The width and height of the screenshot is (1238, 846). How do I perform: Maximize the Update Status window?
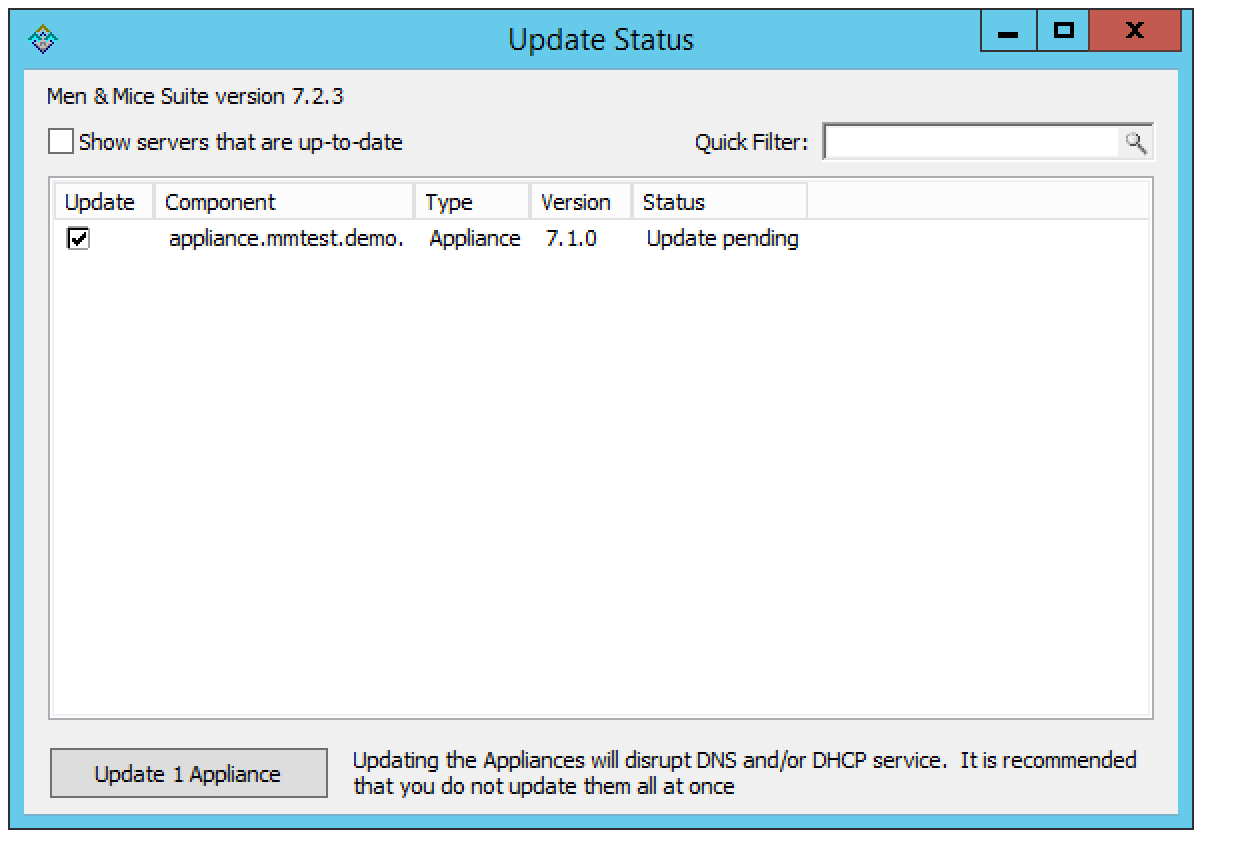pos(1063,32)
